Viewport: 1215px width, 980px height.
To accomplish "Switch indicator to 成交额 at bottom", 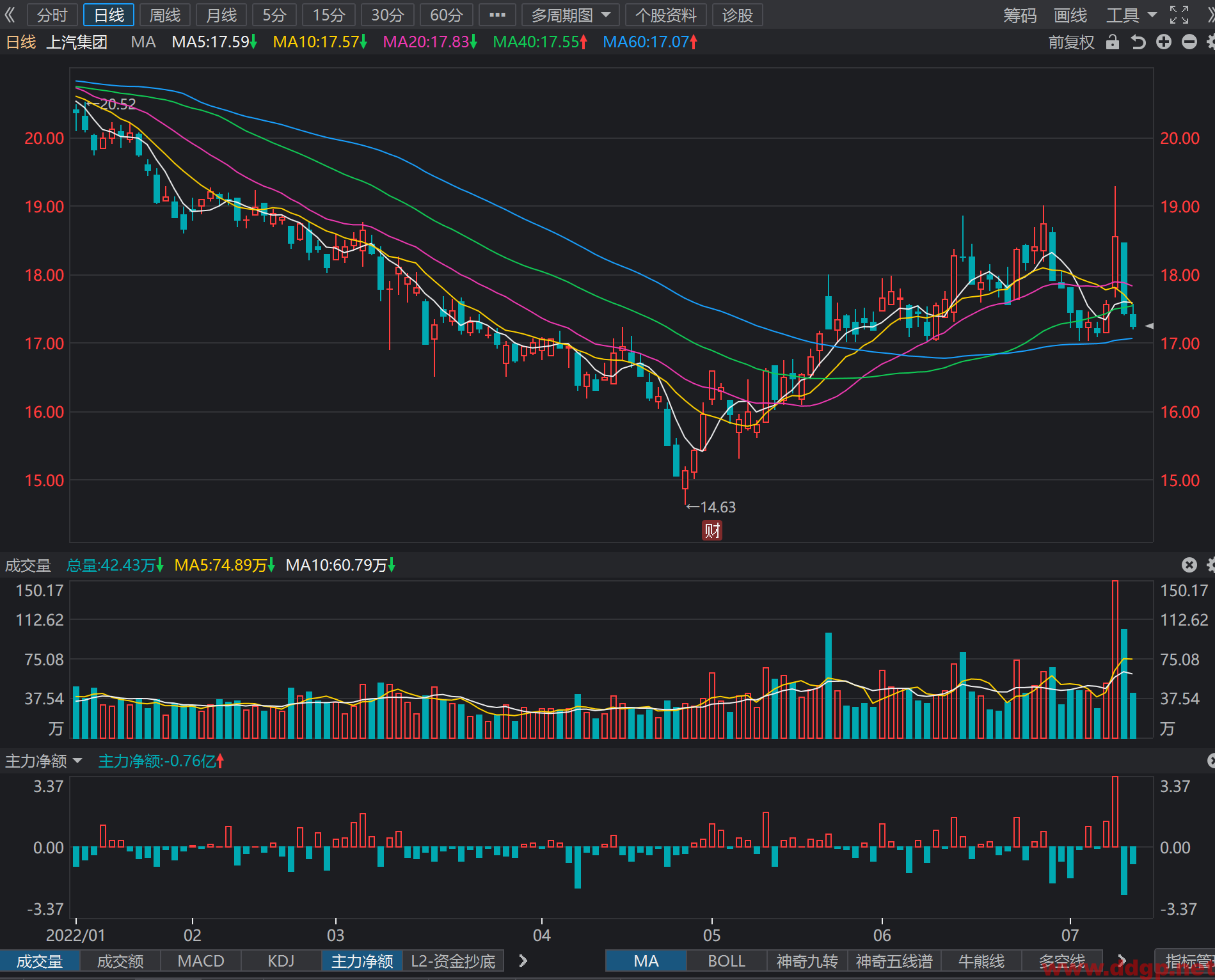I will click(x=120, y=961).
